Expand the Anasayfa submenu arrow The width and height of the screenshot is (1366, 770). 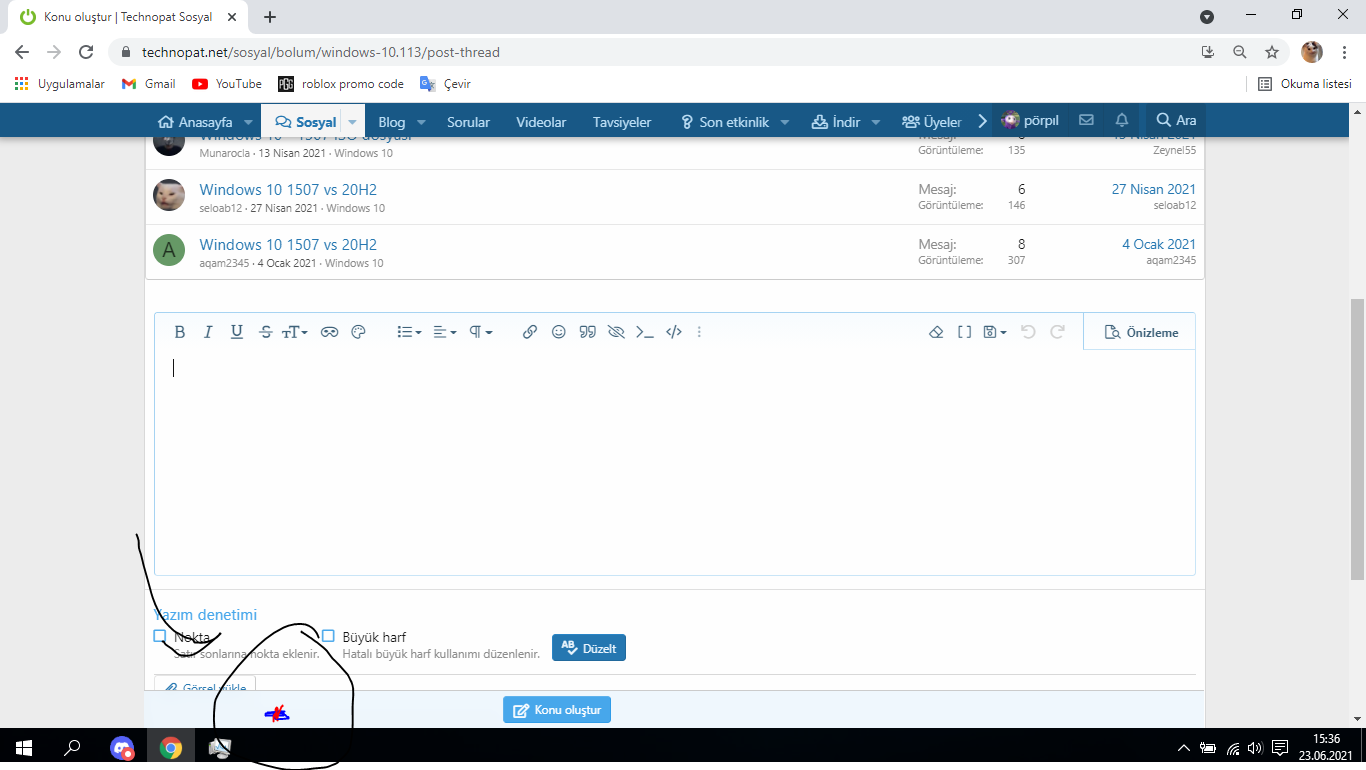coord(248,122)
